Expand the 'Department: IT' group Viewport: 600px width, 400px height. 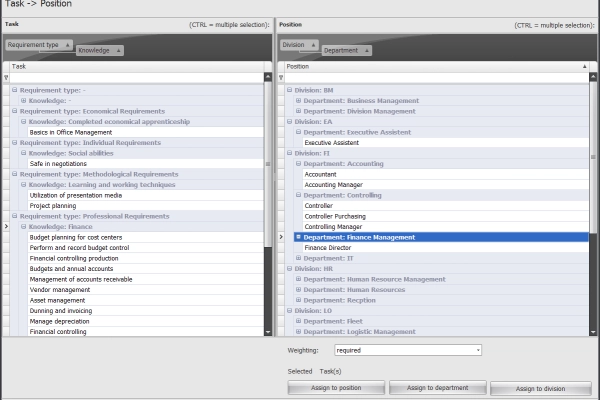point(298,258)
